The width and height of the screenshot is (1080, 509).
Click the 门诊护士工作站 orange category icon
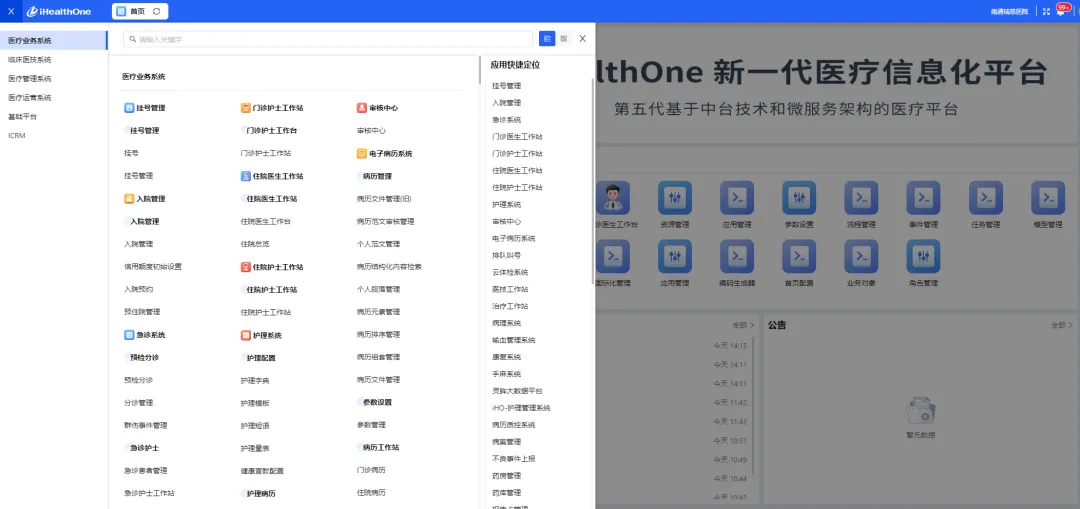tap(245, 108)
